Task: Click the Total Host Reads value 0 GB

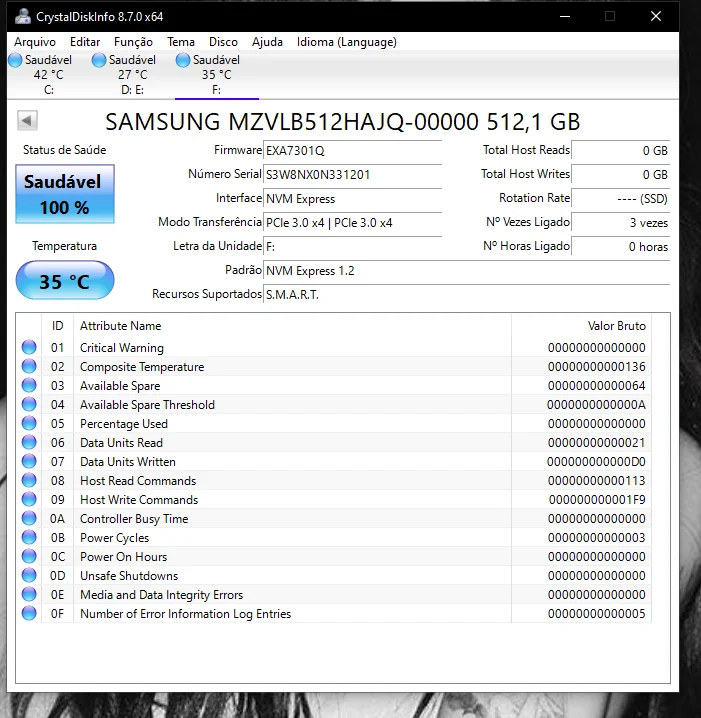Action: (x=621, y=151)
